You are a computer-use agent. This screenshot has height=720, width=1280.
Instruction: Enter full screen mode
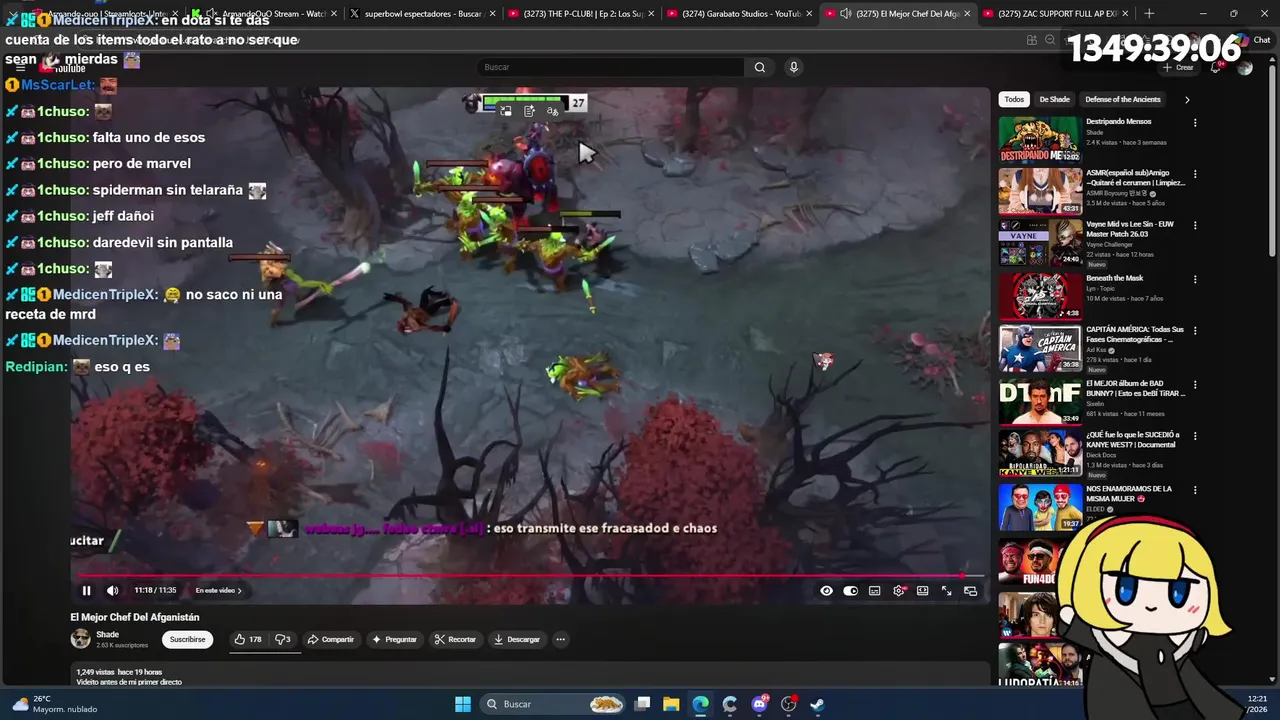[x=946, y=591]
